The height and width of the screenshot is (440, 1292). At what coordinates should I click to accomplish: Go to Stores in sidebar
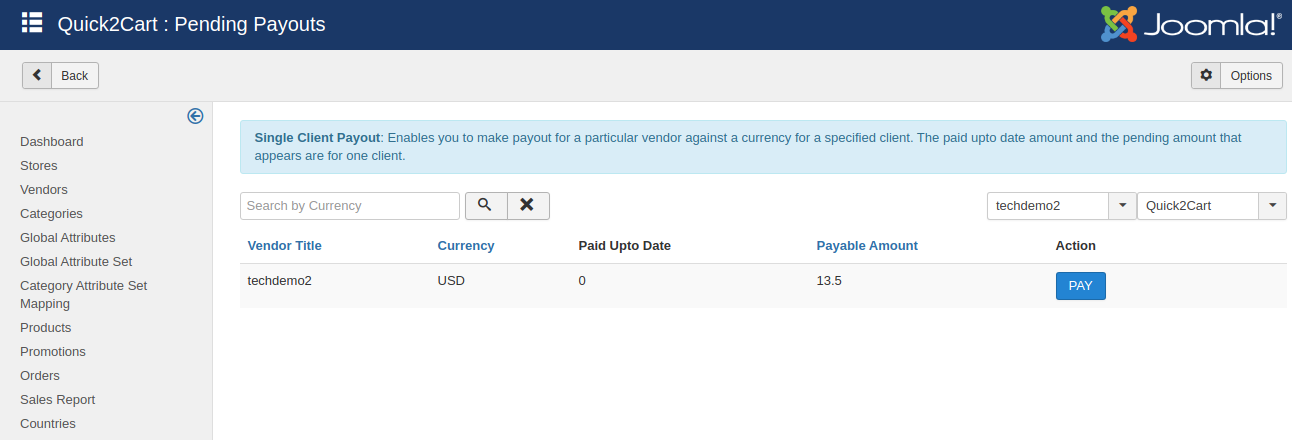39,165
